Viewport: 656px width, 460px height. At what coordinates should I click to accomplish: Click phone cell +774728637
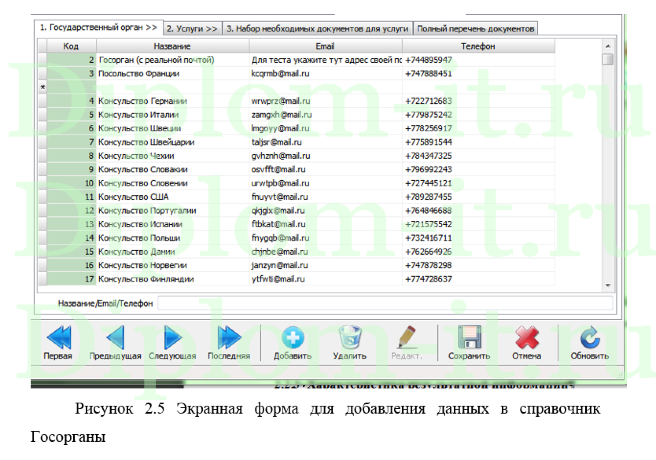click(479, 279)
